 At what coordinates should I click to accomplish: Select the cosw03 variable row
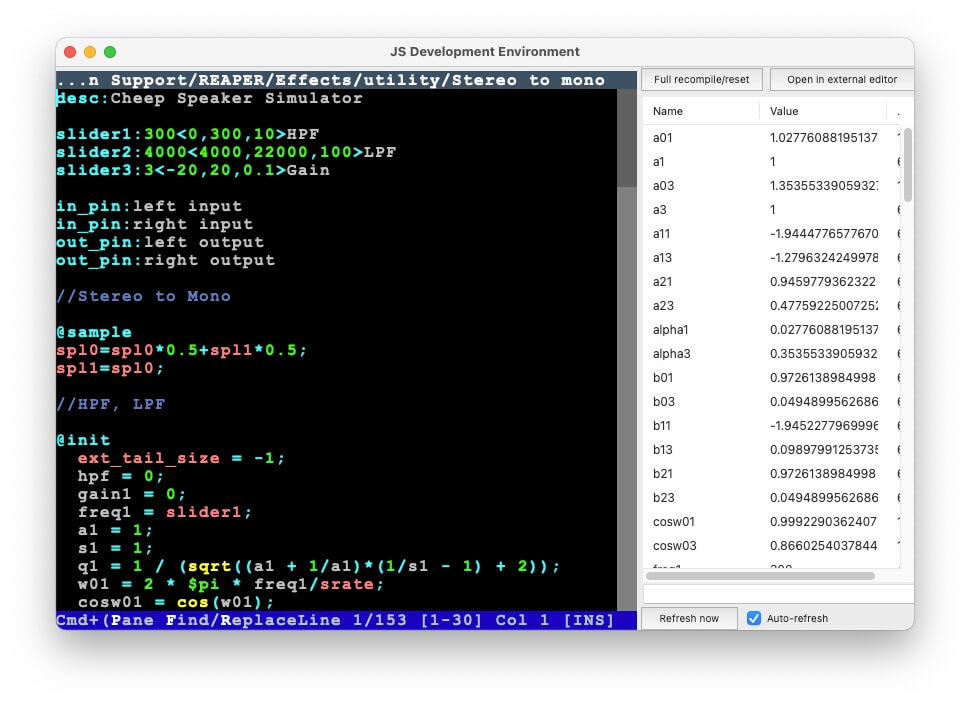point(770,545)
